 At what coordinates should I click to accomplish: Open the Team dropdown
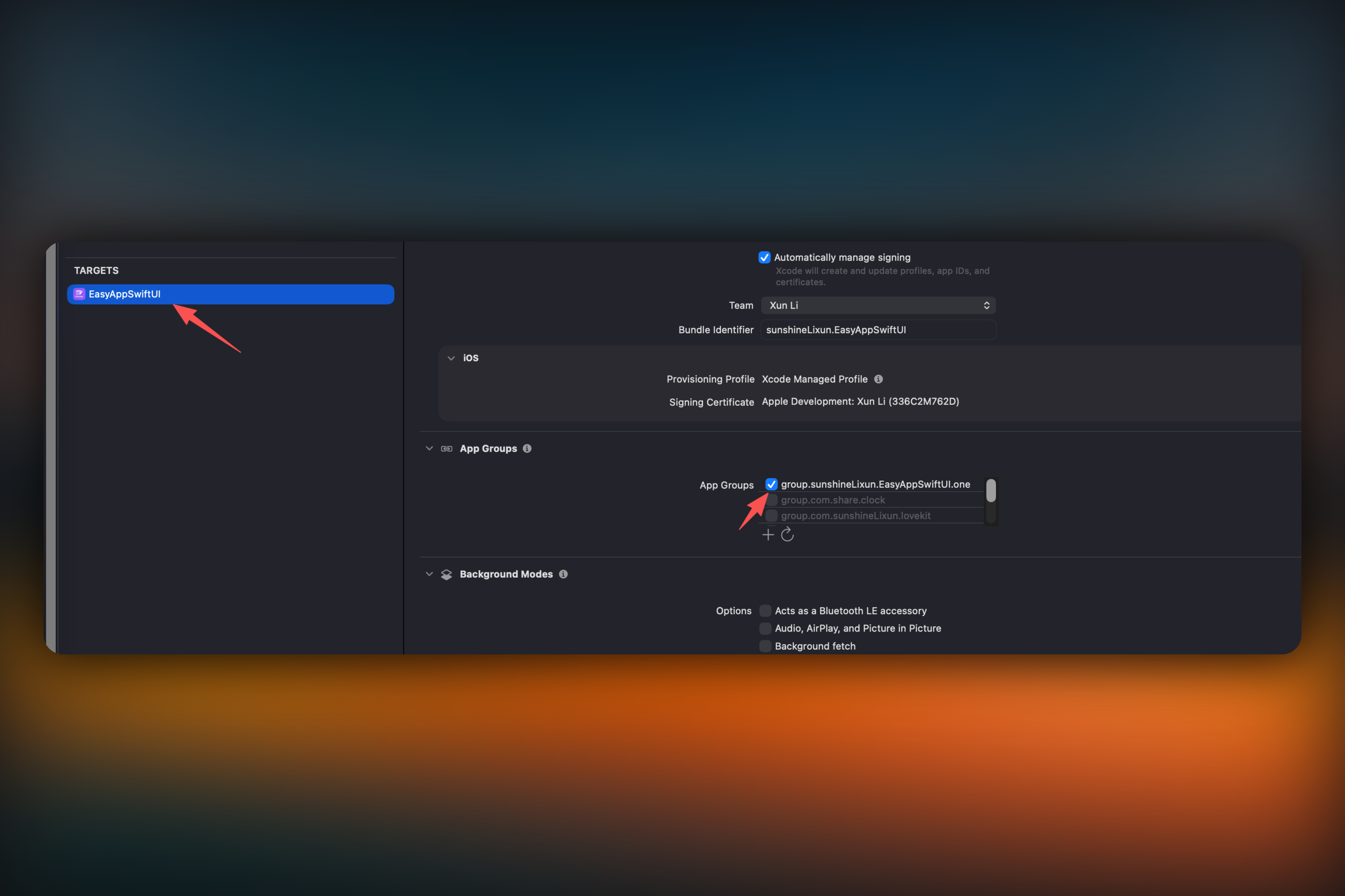(878, 306)
